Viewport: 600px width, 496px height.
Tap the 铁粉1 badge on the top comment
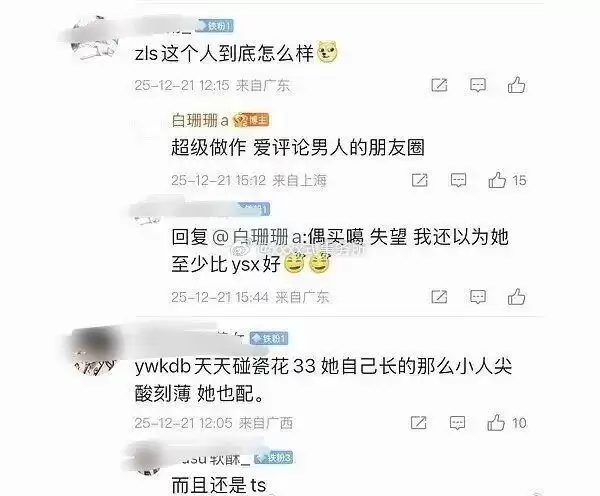coord(215,26)
